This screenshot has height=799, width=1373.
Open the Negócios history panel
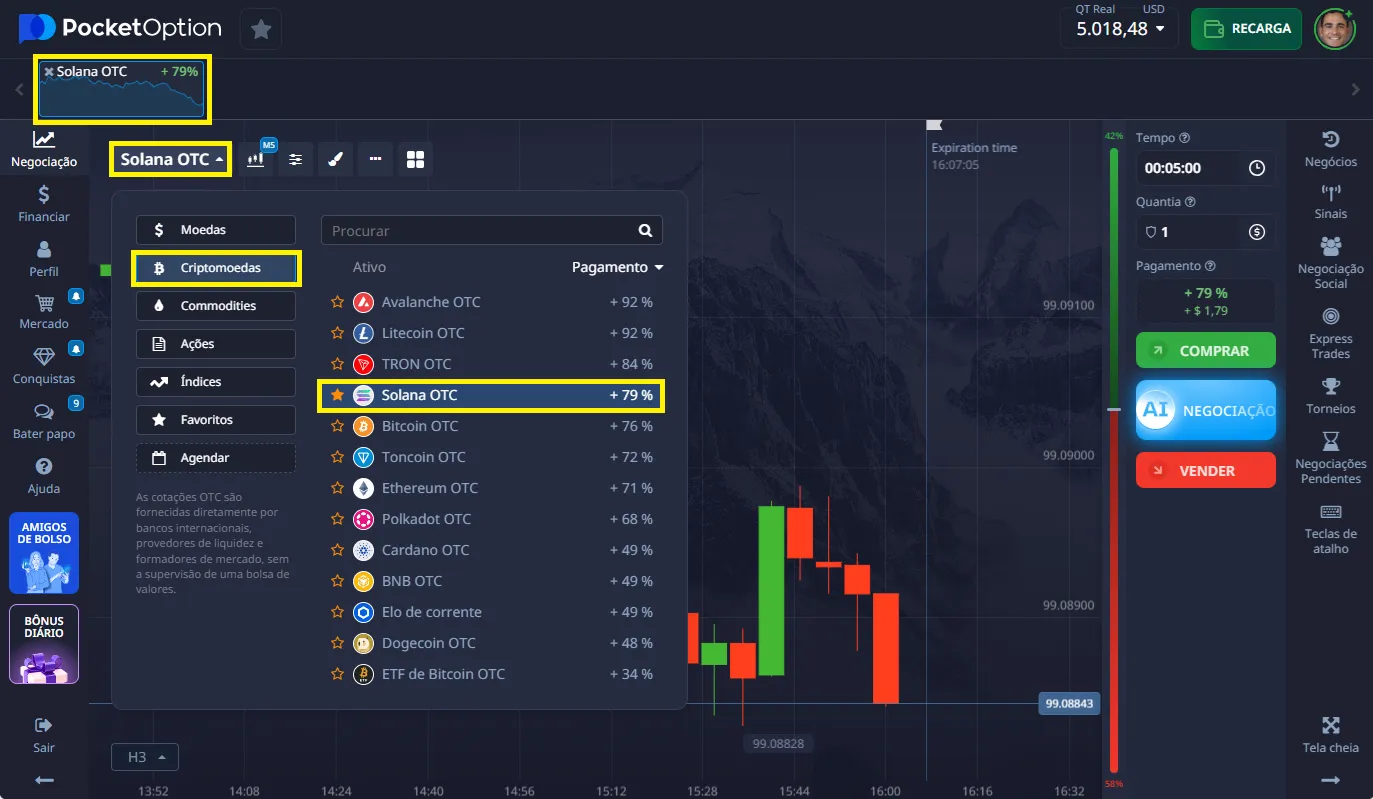(1331, 149)
